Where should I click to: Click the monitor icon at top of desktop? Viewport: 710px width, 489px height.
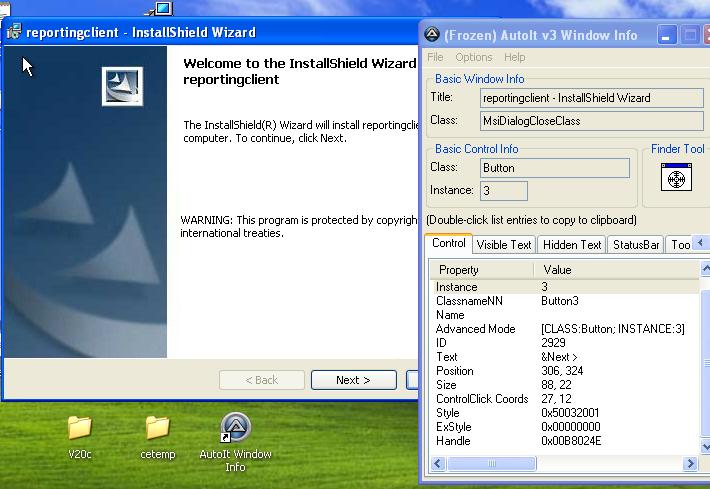tap(161, 8)
